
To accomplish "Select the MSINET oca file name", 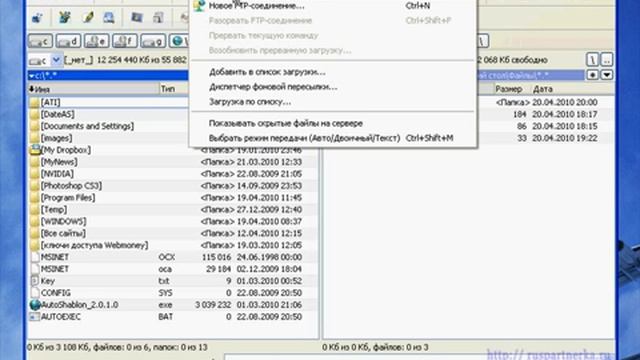I will click(x=55, y=269).
